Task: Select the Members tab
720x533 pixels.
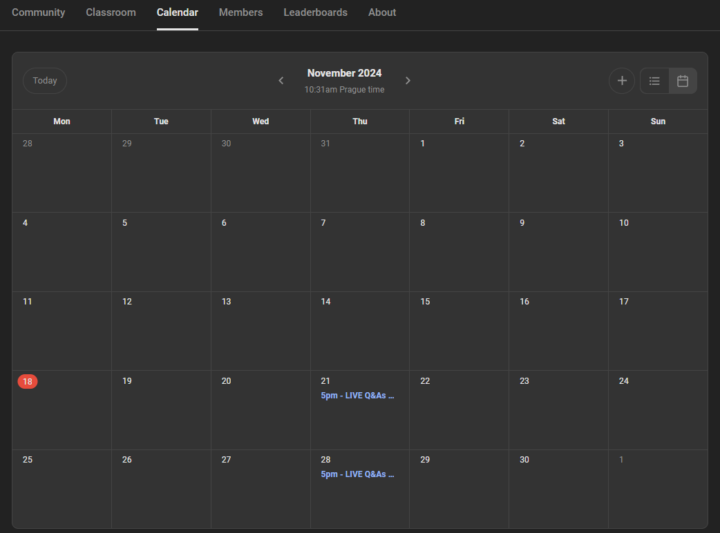Action: point(241,13)
